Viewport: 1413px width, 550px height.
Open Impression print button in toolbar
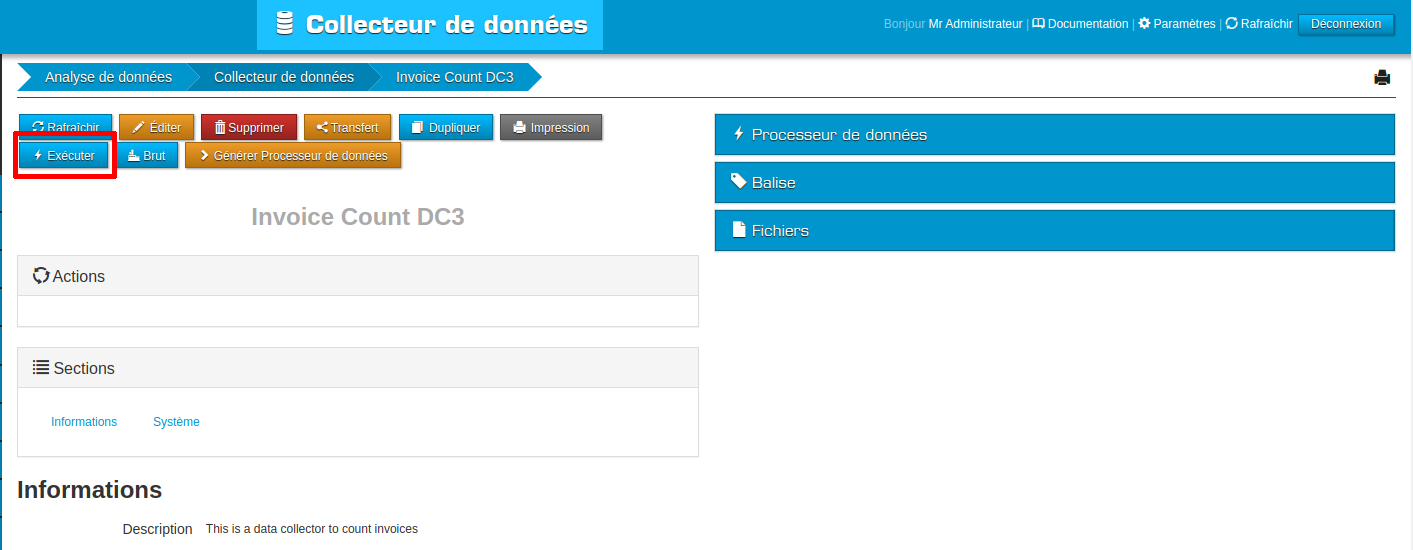point(551,128)
